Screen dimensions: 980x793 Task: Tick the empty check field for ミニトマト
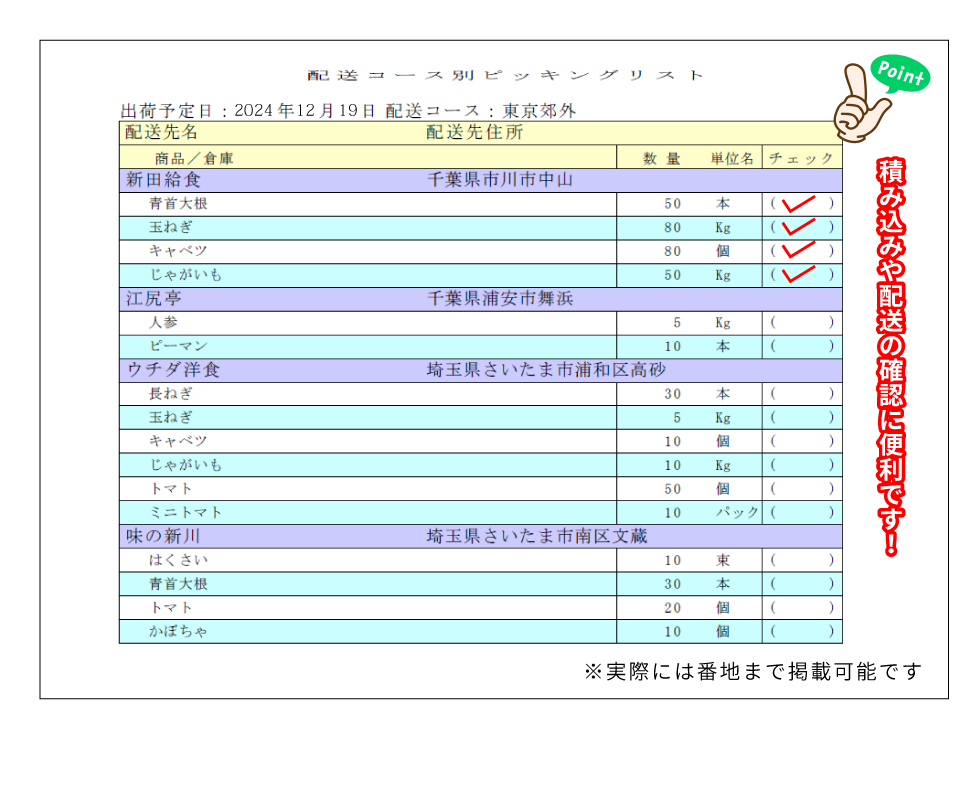802,513
